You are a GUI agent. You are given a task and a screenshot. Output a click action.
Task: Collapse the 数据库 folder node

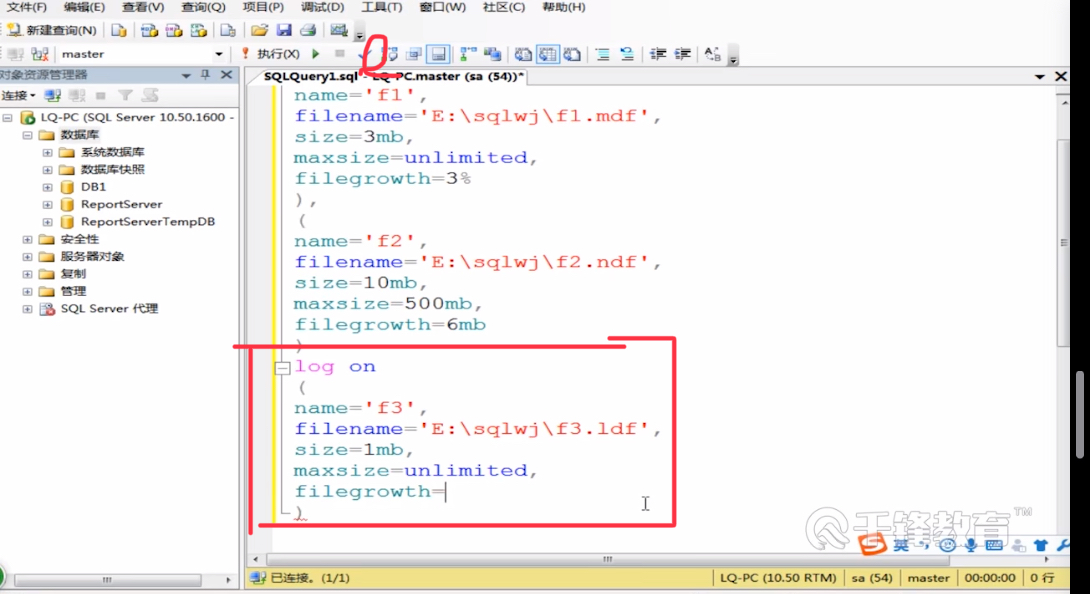[27, 135]
